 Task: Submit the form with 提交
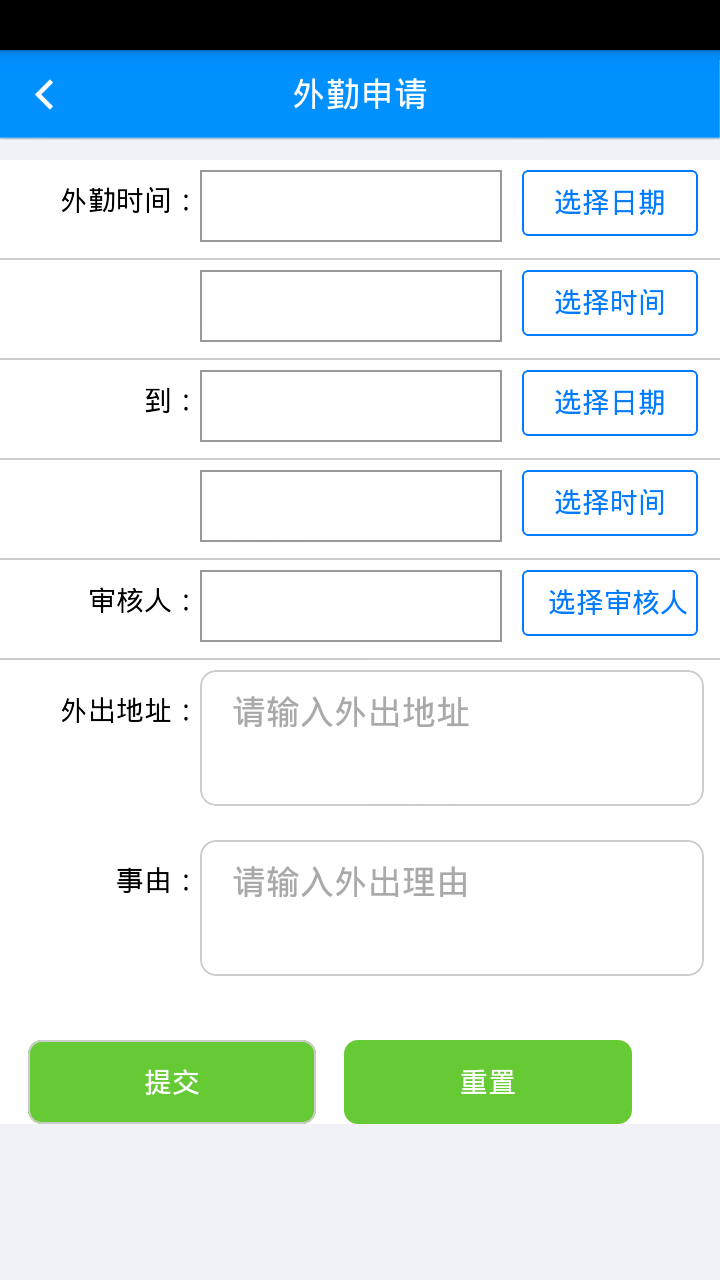172,1082
